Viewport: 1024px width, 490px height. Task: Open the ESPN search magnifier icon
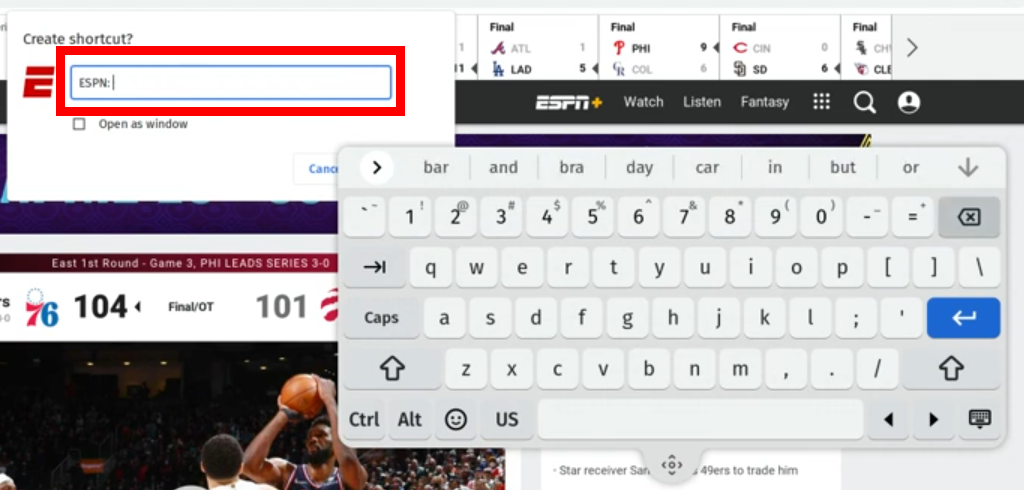point(865,102)
